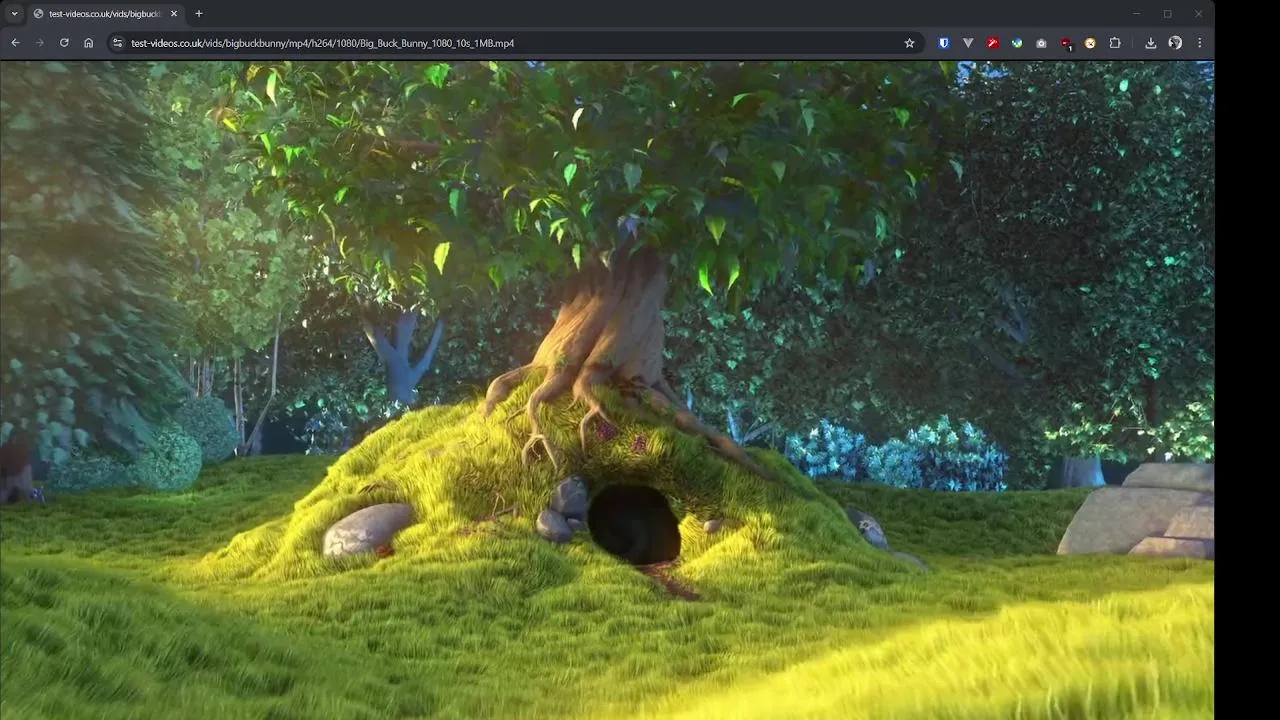Go back to the previous page
Viewport: 1280px width, 720px height.
(15, 43)
